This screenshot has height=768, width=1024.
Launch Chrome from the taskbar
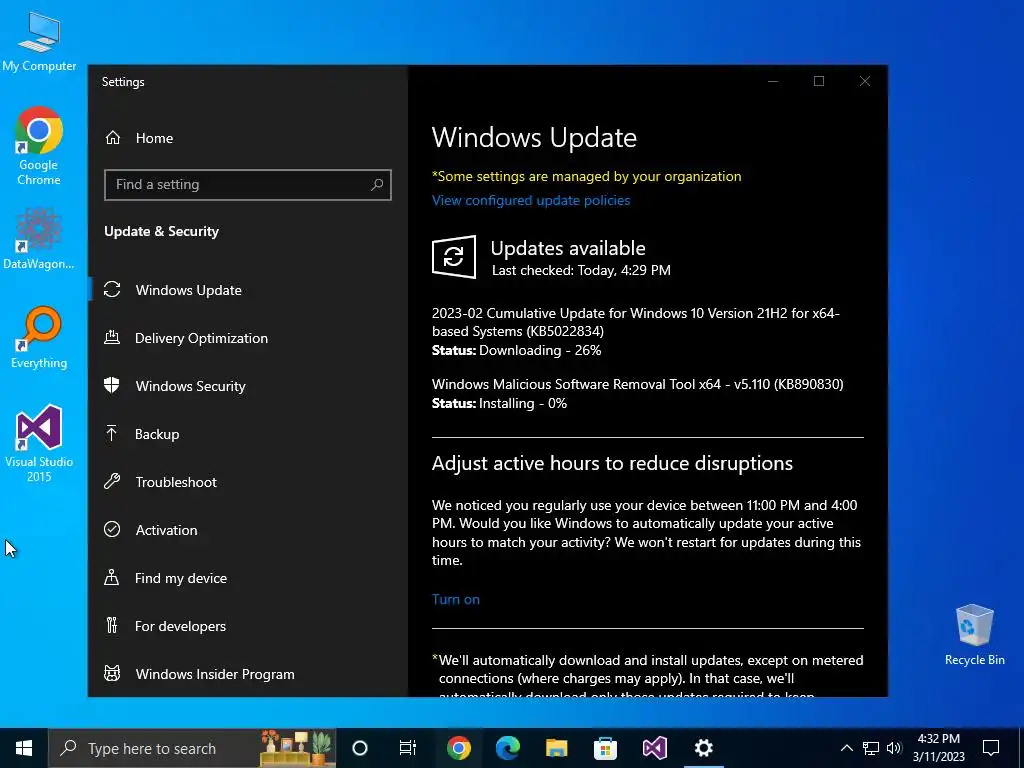(x=458, y=748)
